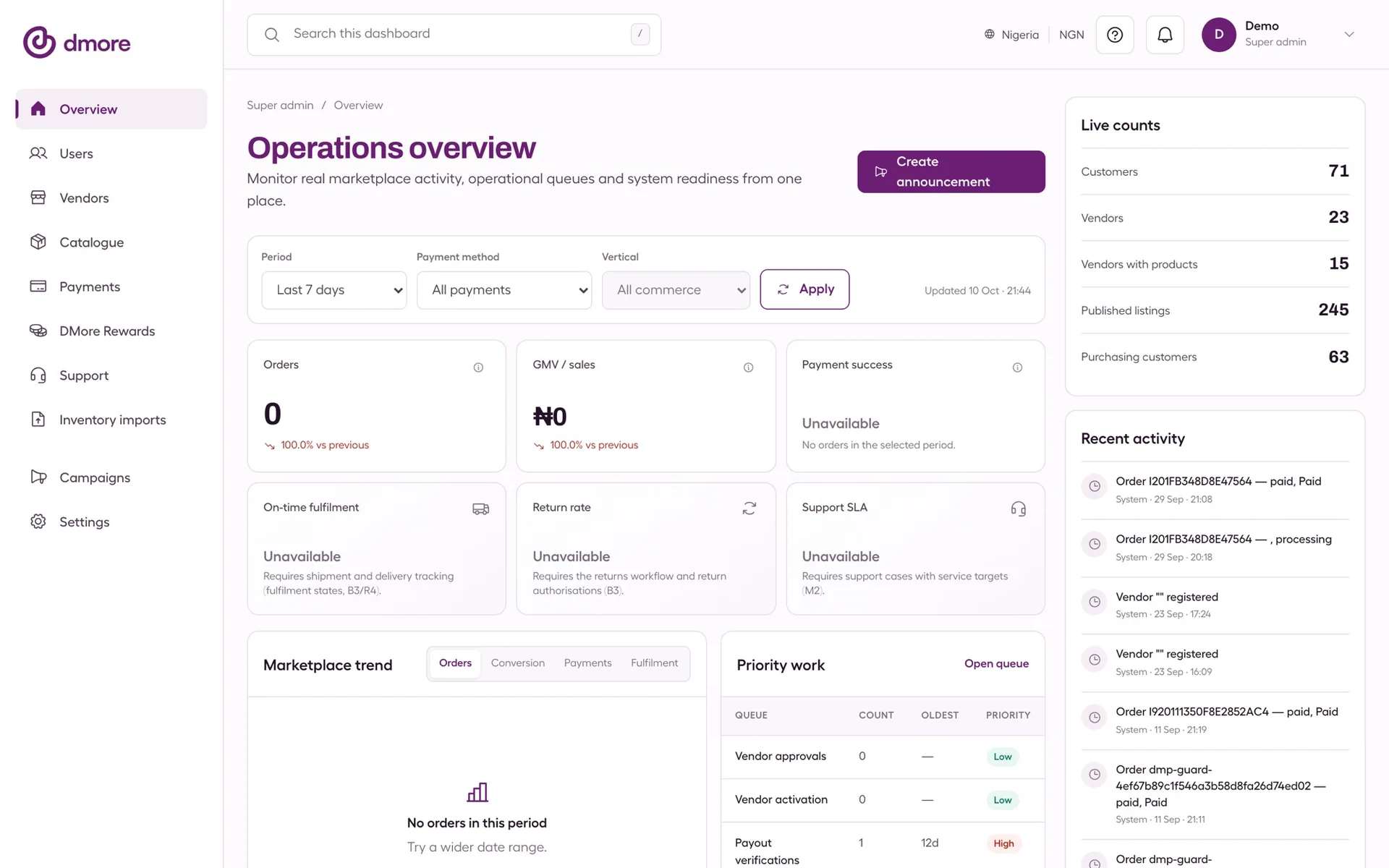Image resolution: width=1389 pixels, height=868 pixels.
Task: Click the search magnifier icon
Action: coord(272,35)
